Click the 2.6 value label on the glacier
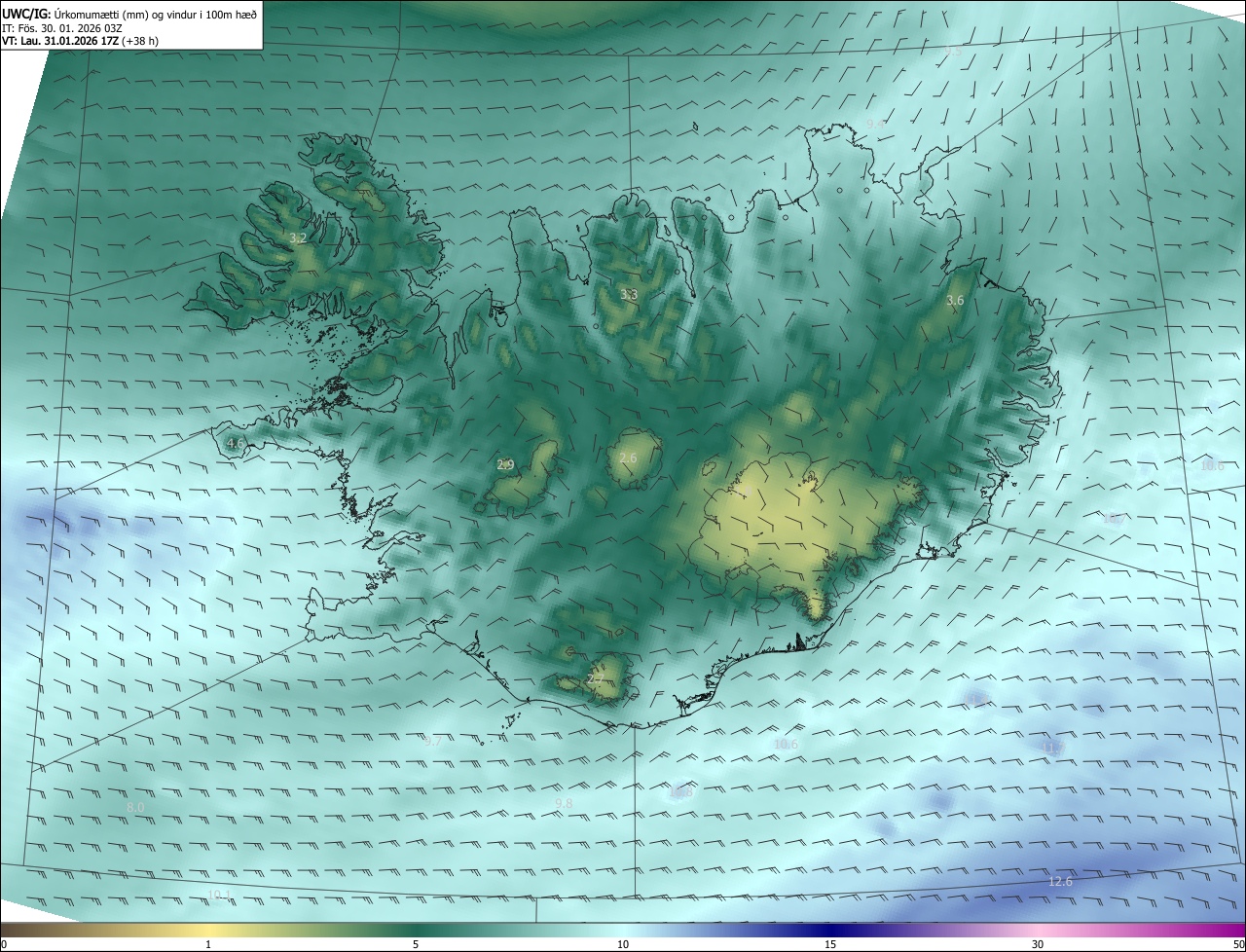1246x952 pixels. (x=628, y=458)
